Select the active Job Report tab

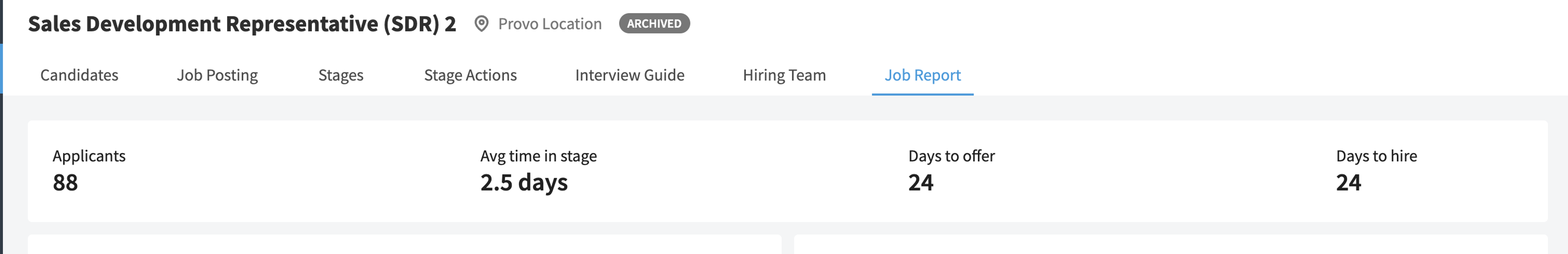pos(922,75)
